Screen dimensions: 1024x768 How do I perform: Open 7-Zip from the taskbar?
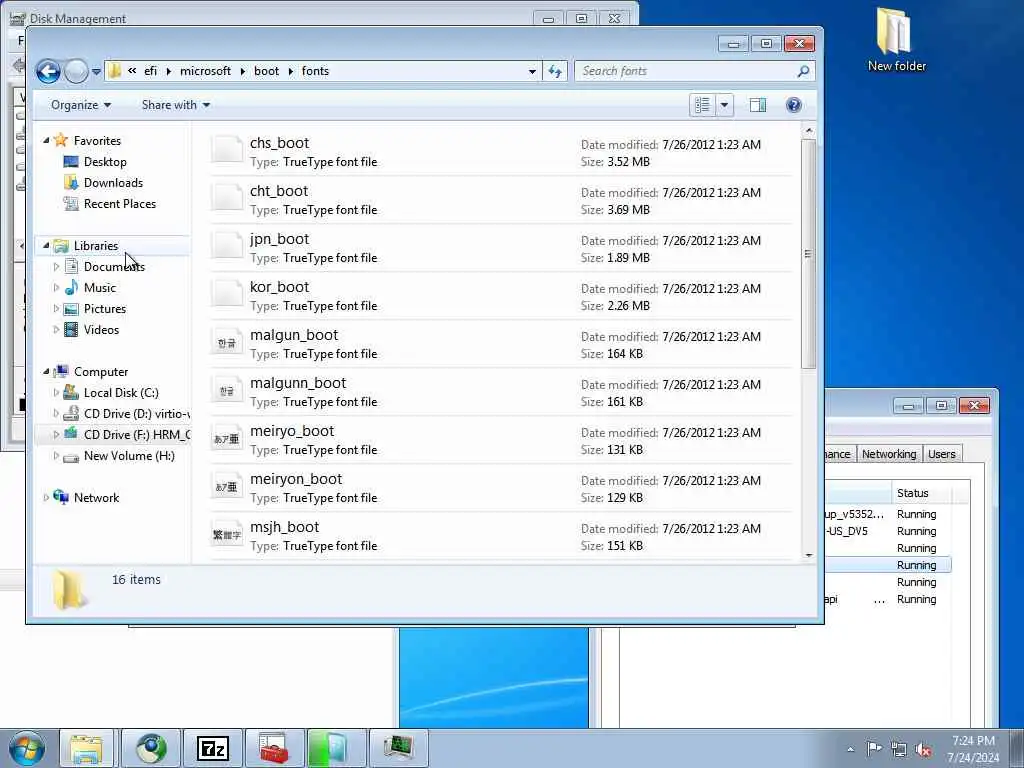coord(212,748)
